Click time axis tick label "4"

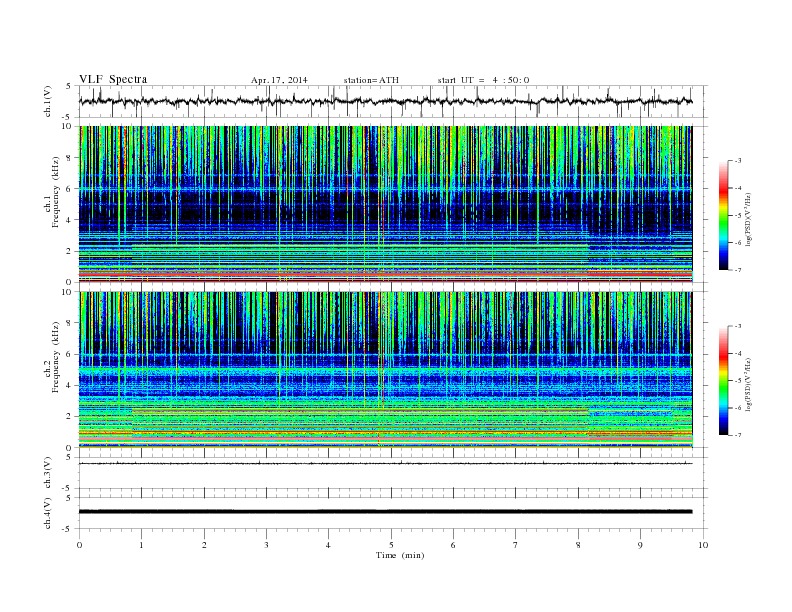tap(329, 545)
